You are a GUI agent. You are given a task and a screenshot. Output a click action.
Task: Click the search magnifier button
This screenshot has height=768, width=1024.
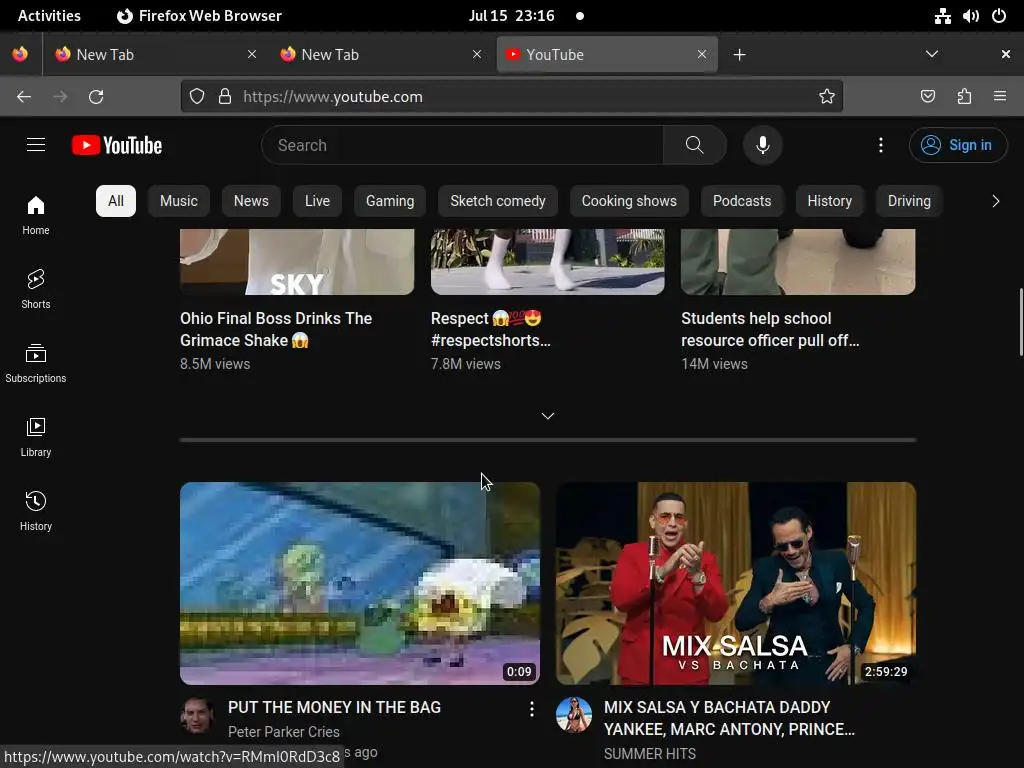pyautogui.click(x=694, y=145)
